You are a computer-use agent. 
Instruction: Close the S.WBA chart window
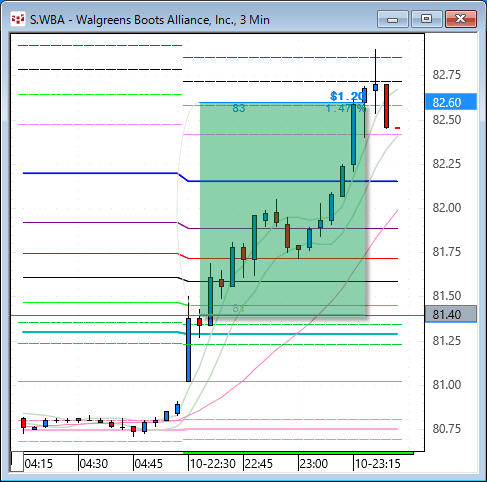461,19
